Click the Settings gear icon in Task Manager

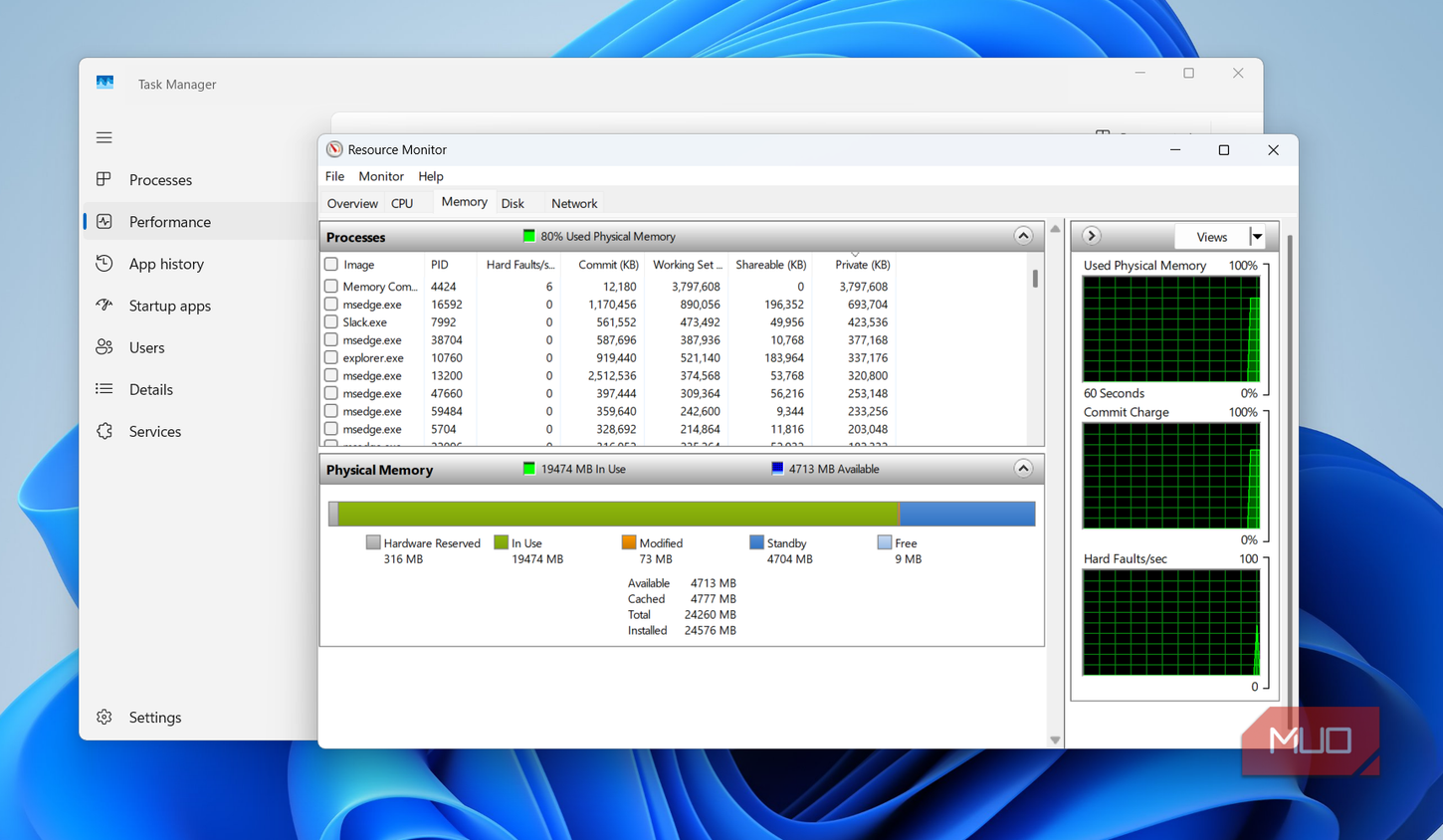[104, 717]
